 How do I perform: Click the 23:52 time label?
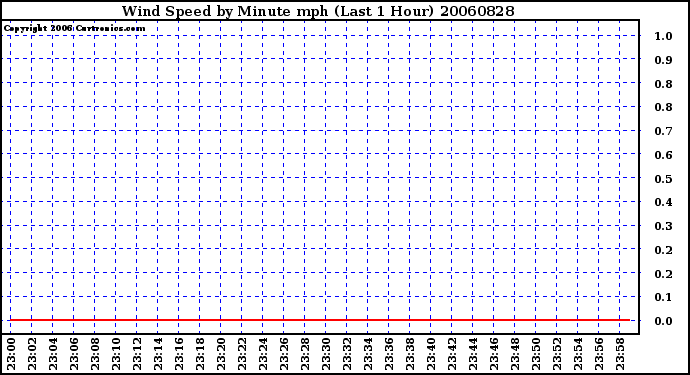pos(557,354)
